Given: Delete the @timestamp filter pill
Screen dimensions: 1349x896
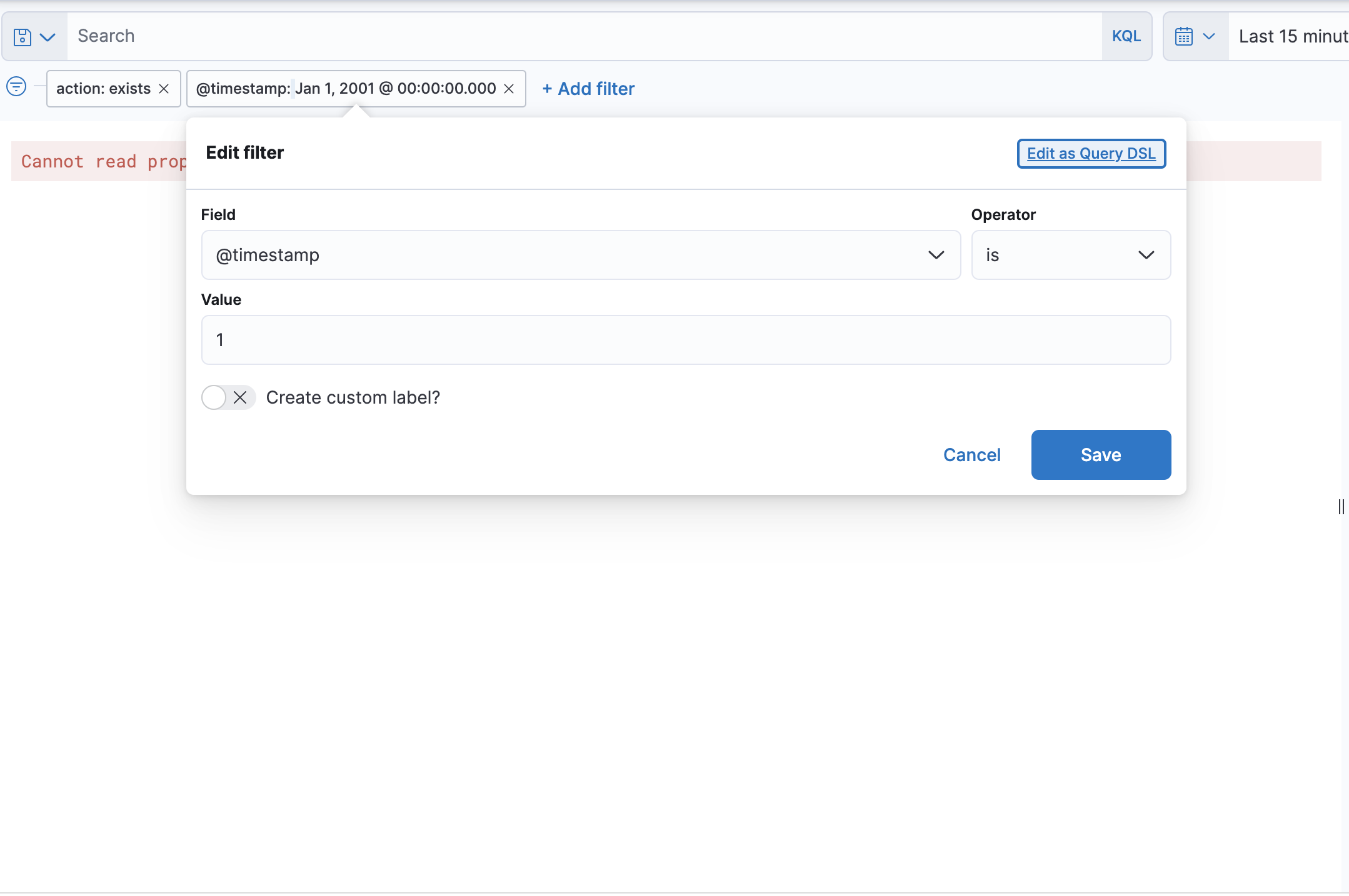Looking at the screenshot, I should pos(509,89).
